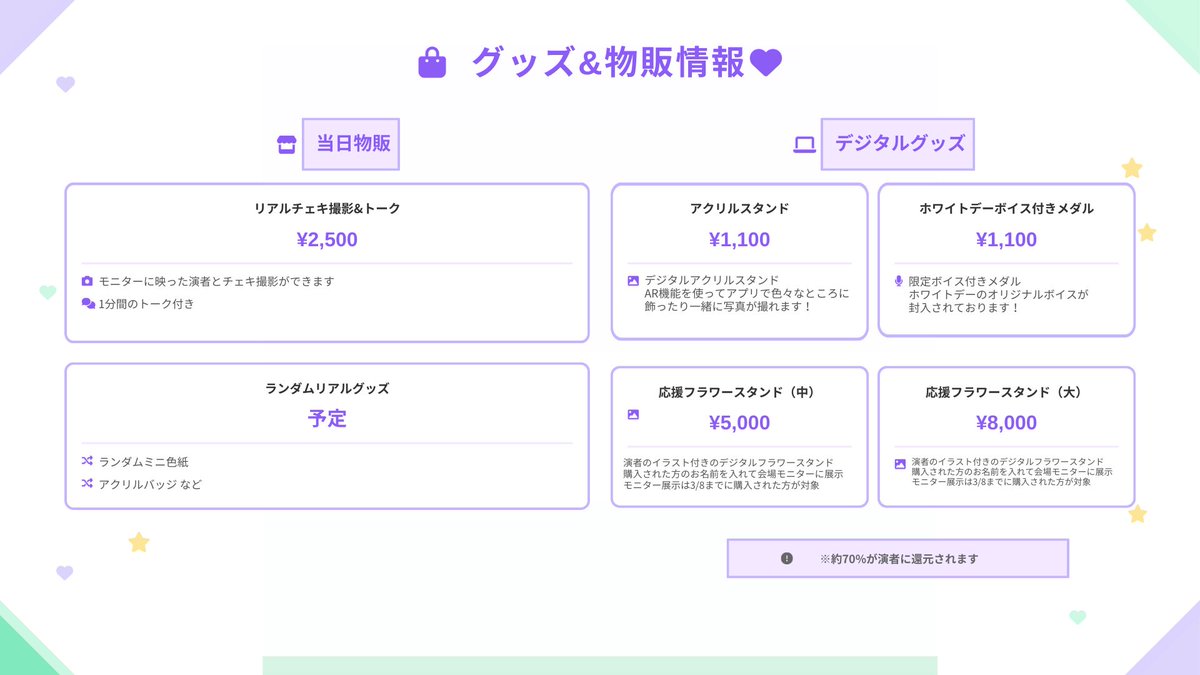Select the 当日物販 section label
This screenshot has height=675, width=1200.
click(x=351, y=143)
